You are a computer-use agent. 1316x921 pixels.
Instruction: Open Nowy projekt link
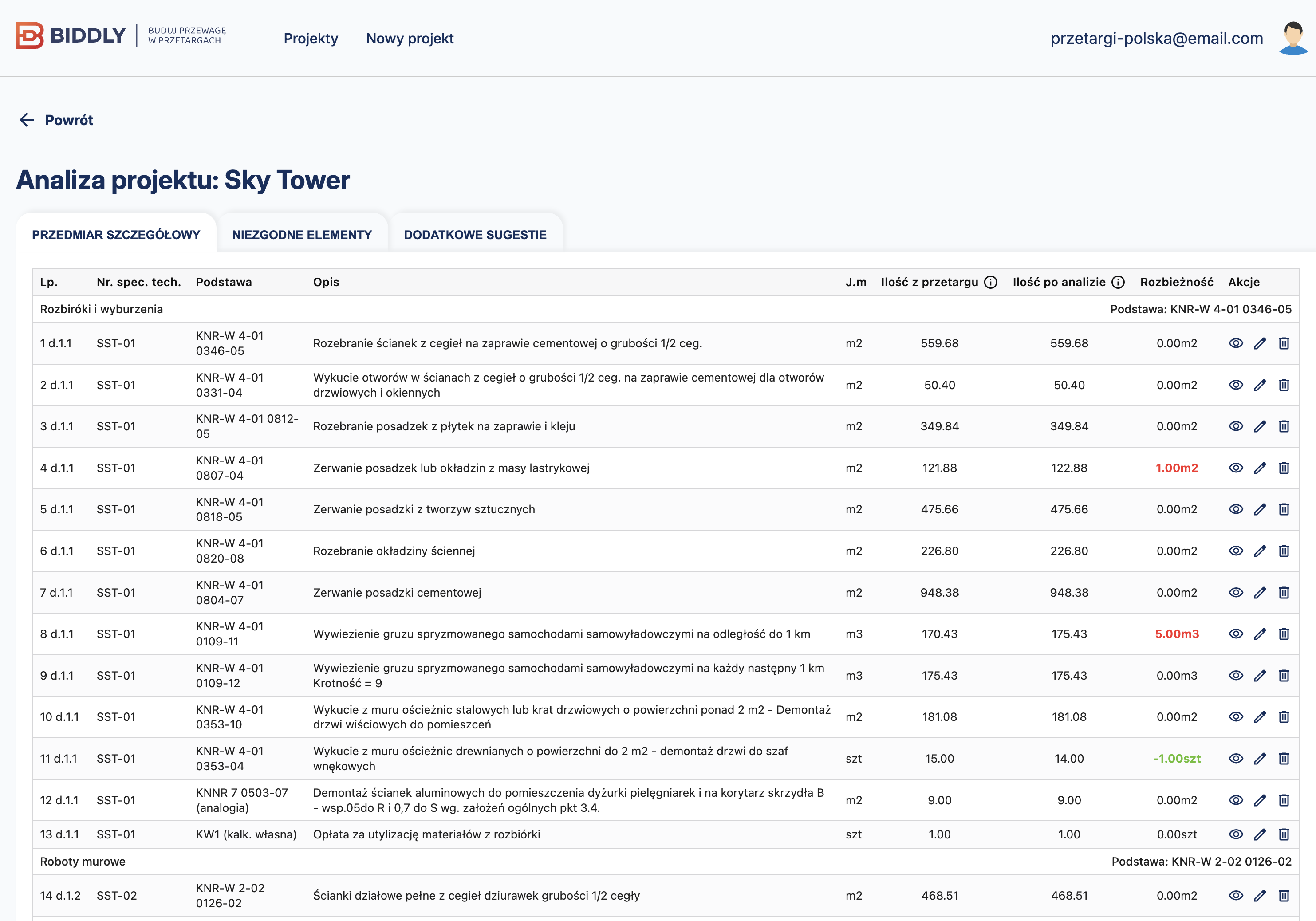tap(409, 39)
